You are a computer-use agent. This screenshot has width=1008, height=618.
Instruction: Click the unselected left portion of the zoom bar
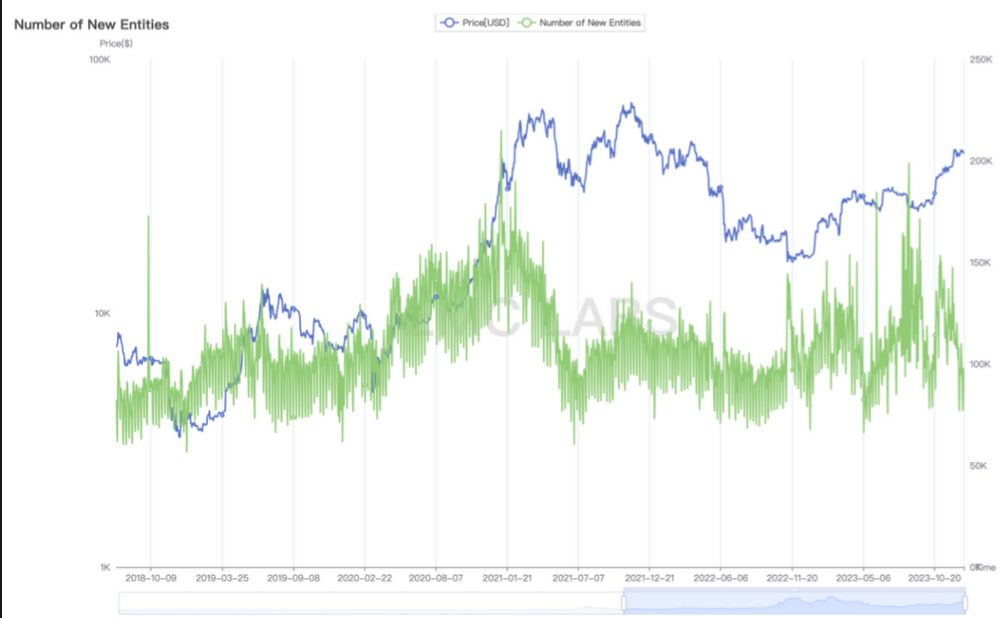pyautogui.click(x=370, y=602)
